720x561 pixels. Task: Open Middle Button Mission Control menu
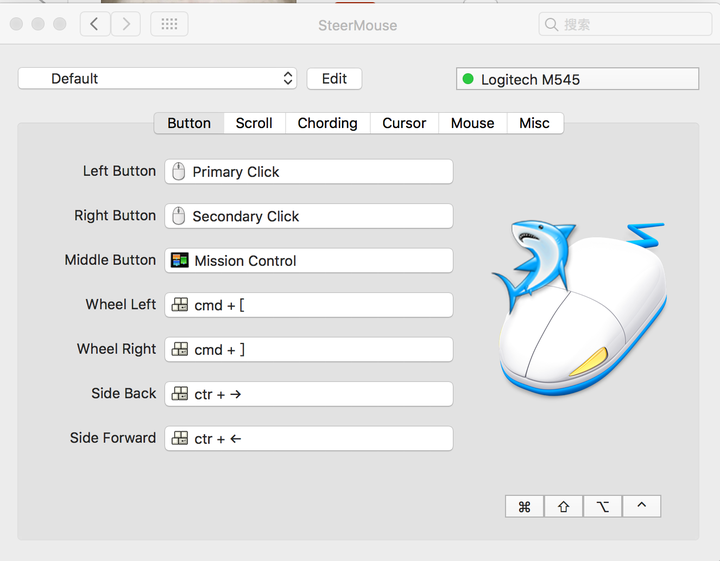[x=309, y=261]
